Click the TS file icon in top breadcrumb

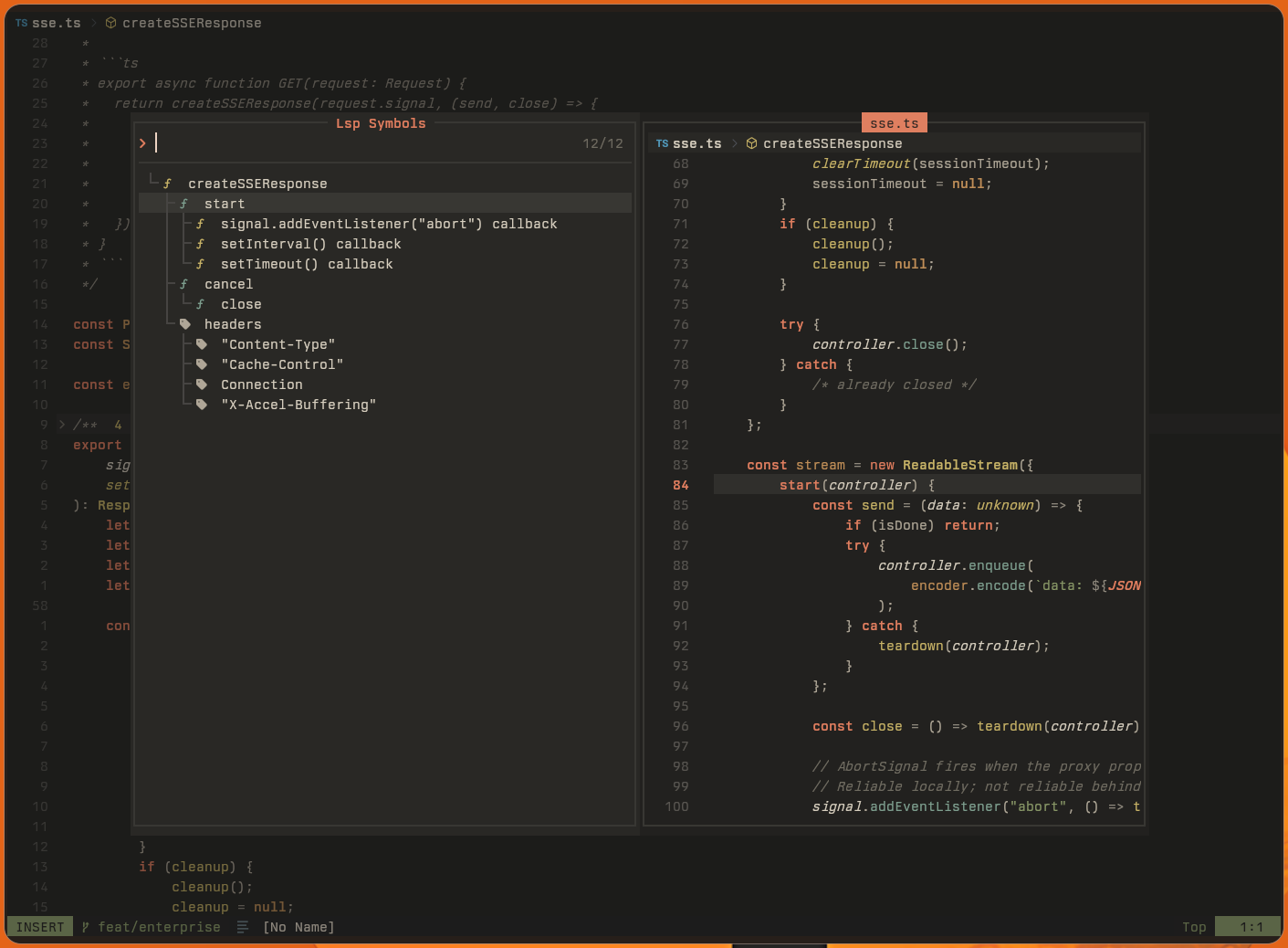[x=21, y=23]
